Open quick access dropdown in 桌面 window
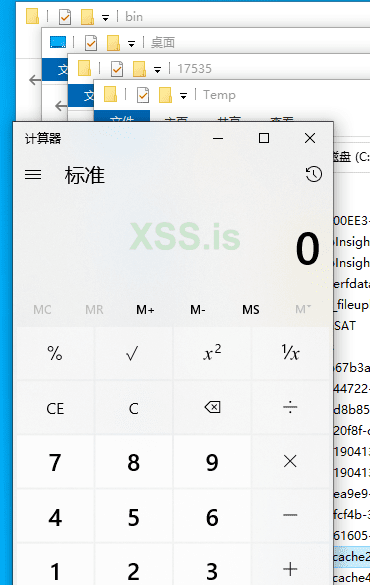 tap(131, 44)
